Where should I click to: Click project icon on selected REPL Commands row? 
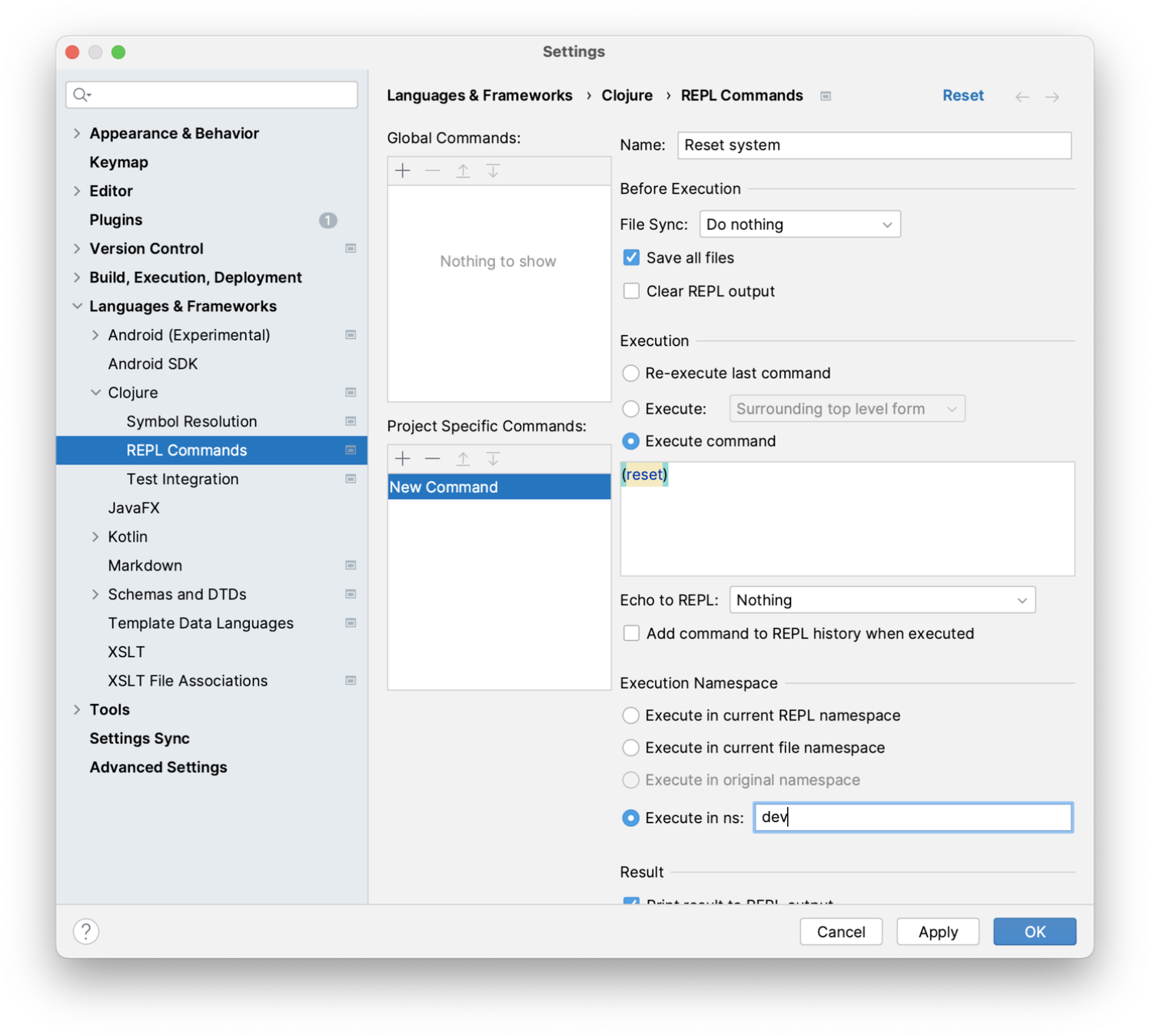point(351,450)
